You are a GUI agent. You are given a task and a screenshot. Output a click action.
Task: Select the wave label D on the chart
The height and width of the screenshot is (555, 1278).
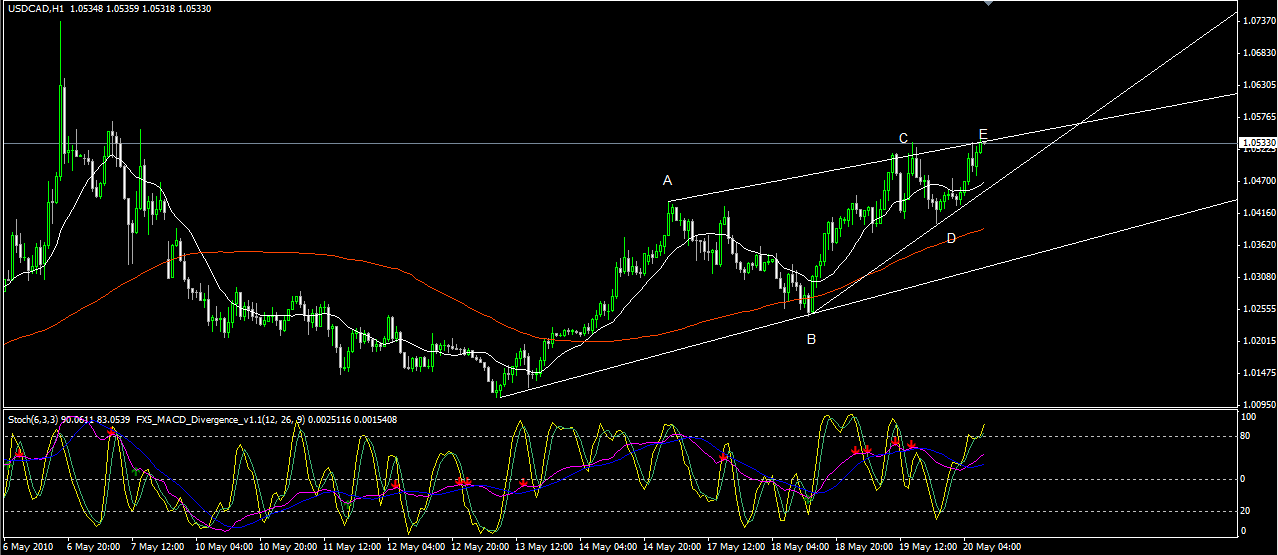tap(951, 237)
